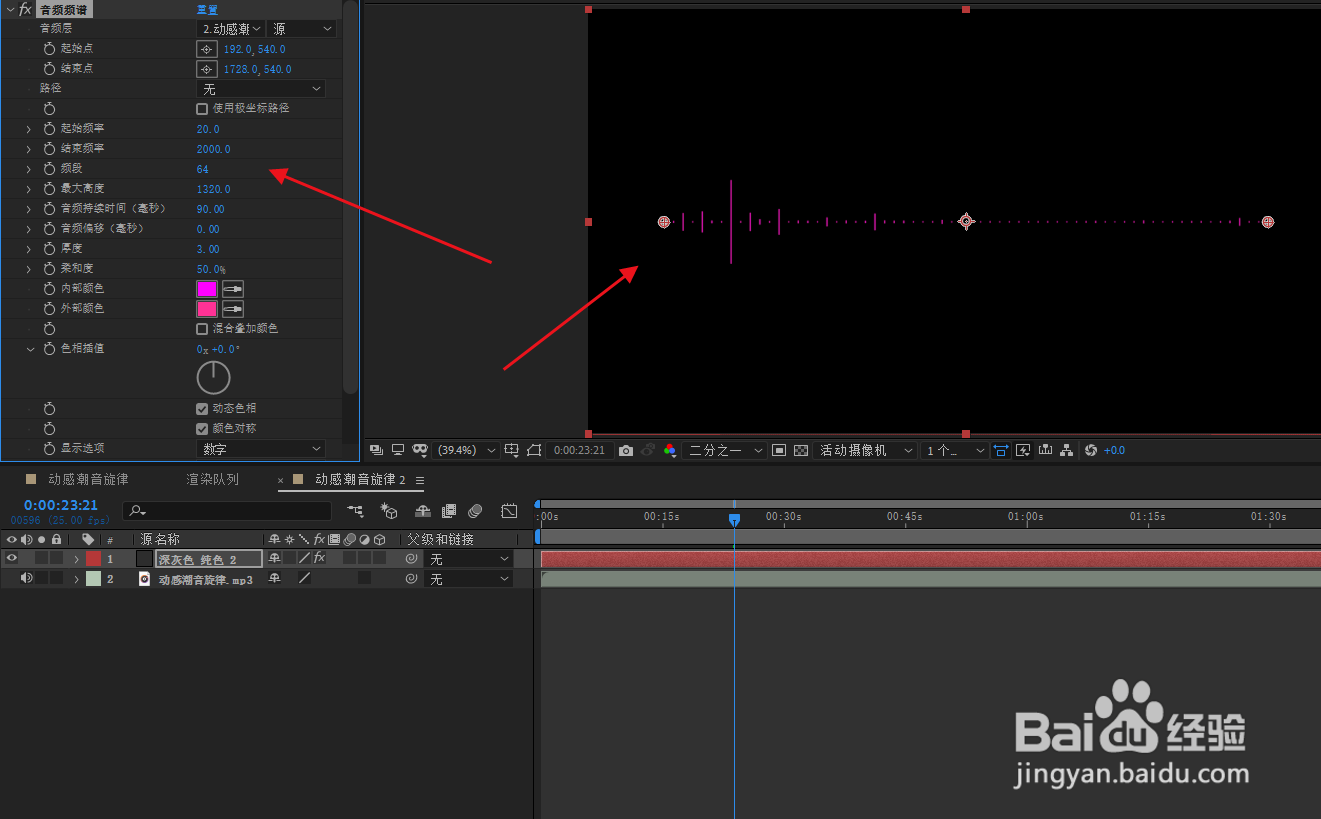Switch to the 渲染队列 tab
This screenshot has height=819, width=1321.
[x=213, y=480]
